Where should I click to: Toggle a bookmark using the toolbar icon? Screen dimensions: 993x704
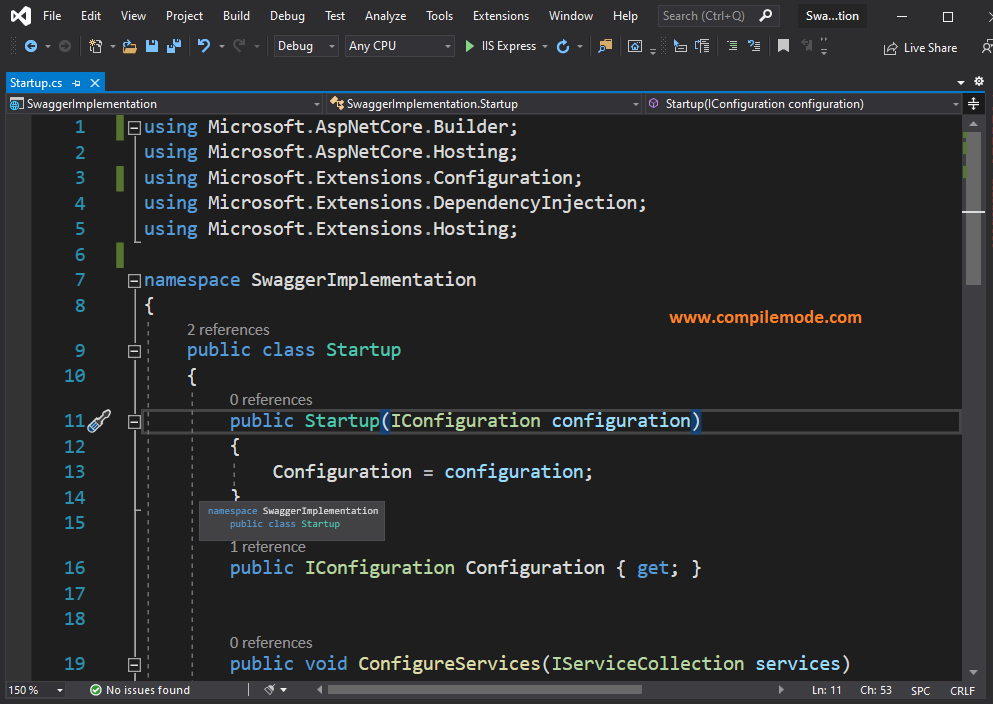pos(783,46)
